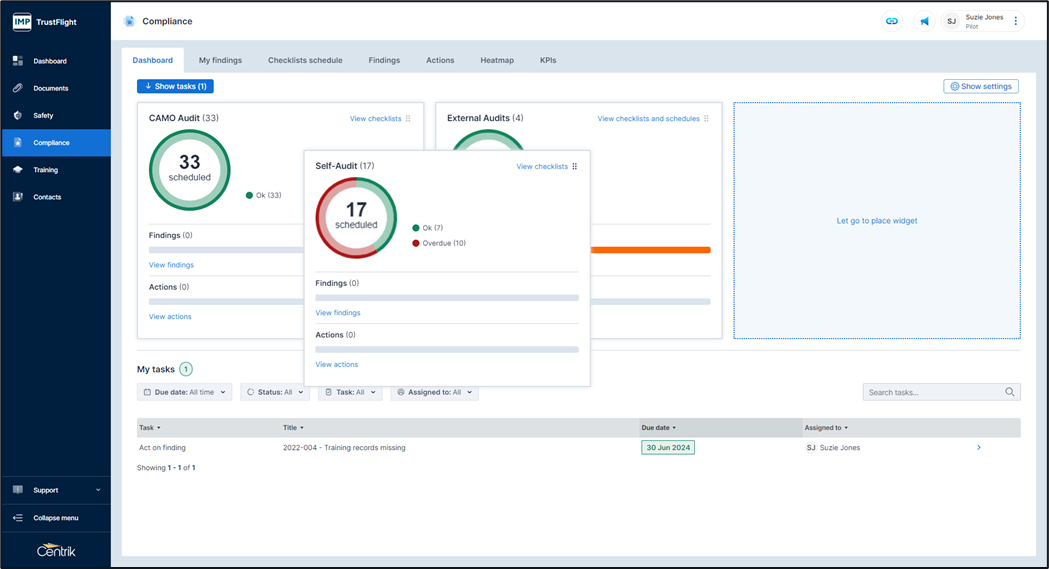This screenshot has height=569, width=1049.
Task: Click the Contacts icon in sidebar
Action: tap(18, 197)
